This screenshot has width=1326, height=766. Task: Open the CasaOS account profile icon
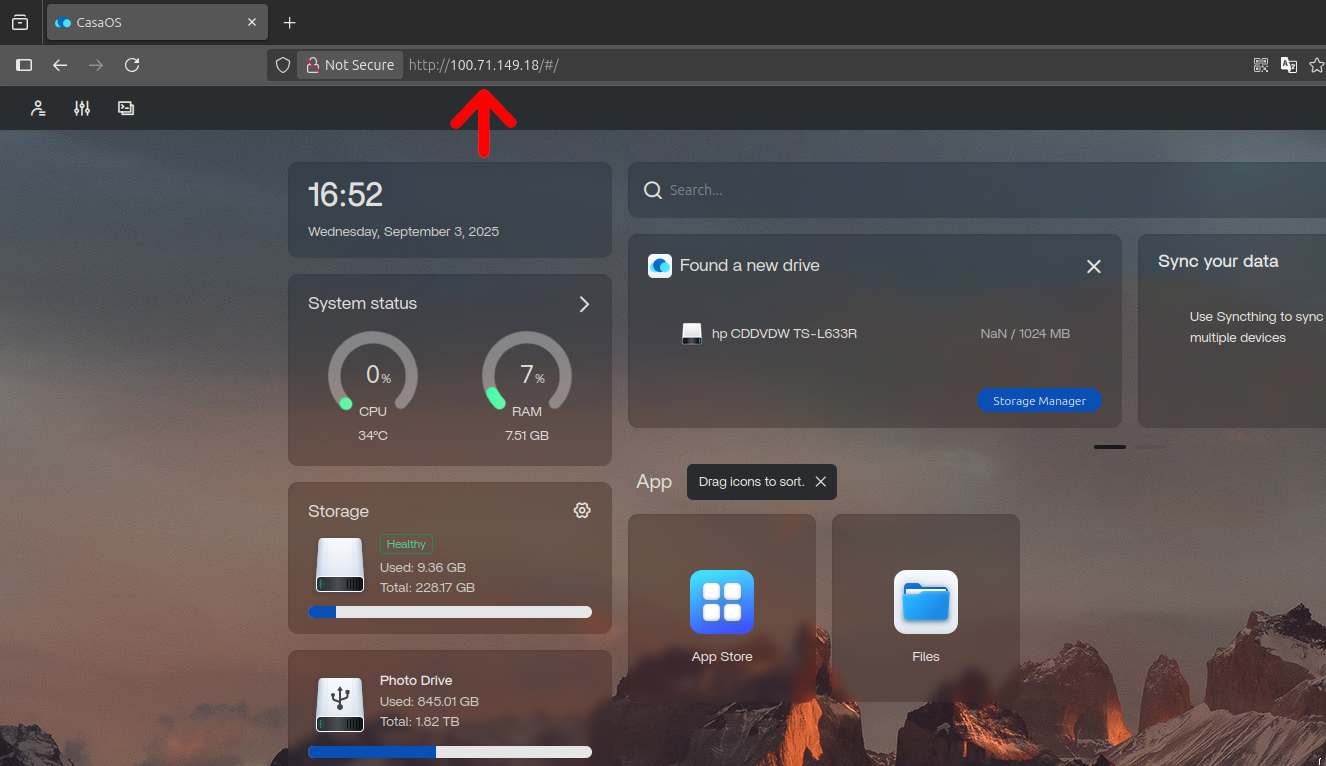pyautogui.click(x=38, y=108)
